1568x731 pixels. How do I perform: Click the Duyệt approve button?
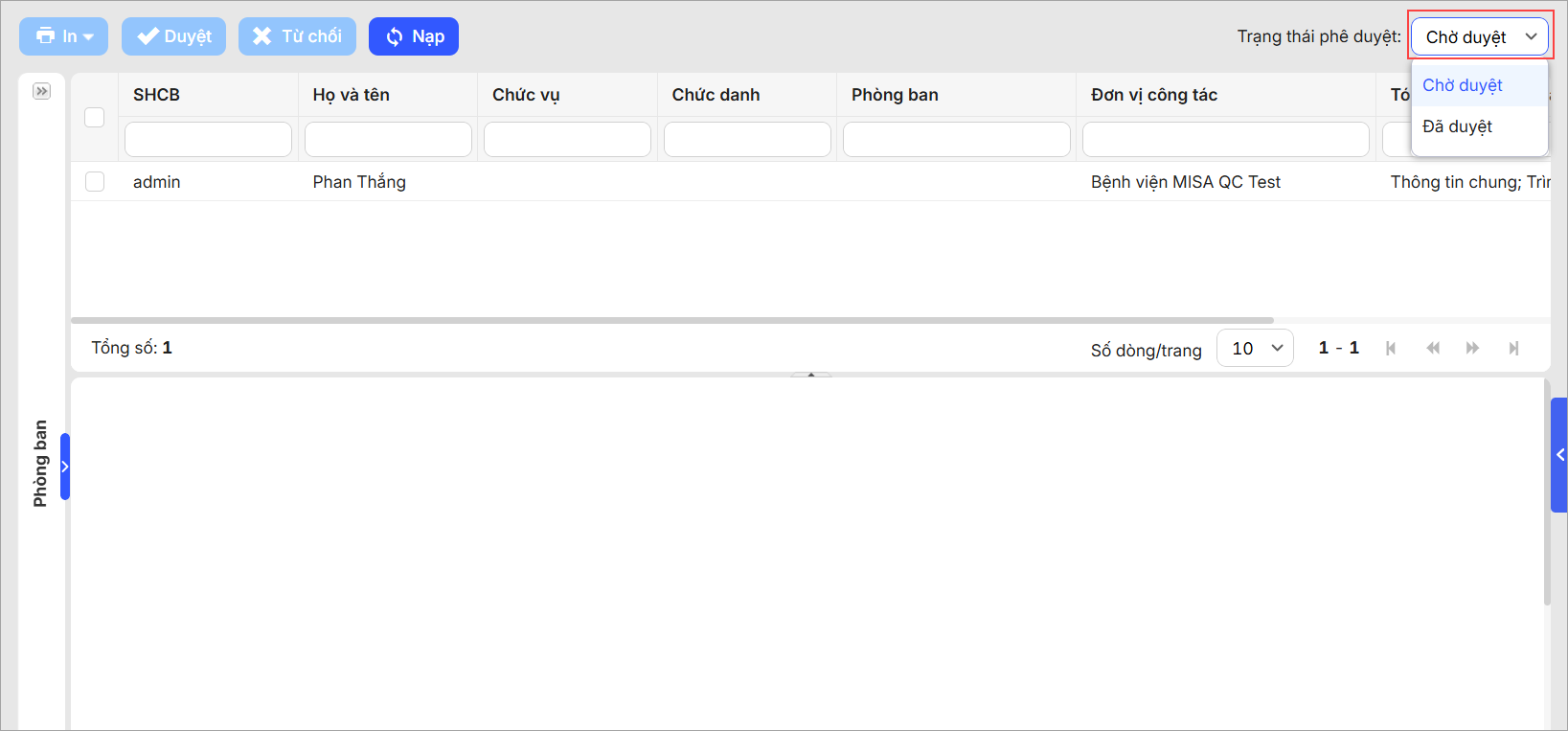pyautogui.click(x=173, y=36)
